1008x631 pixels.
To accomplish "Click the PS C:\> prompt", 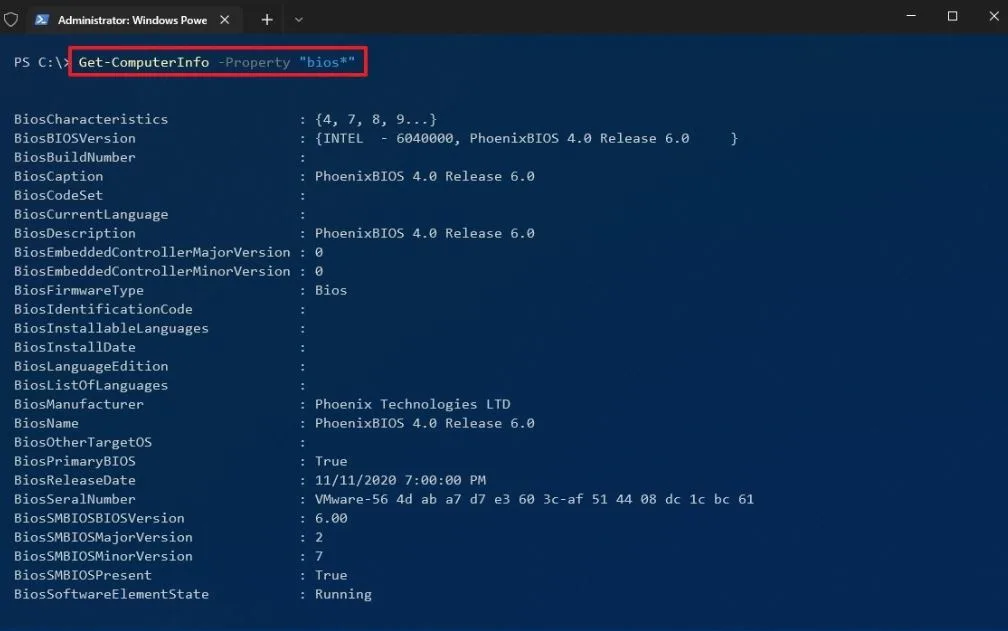I will (40, 62).
